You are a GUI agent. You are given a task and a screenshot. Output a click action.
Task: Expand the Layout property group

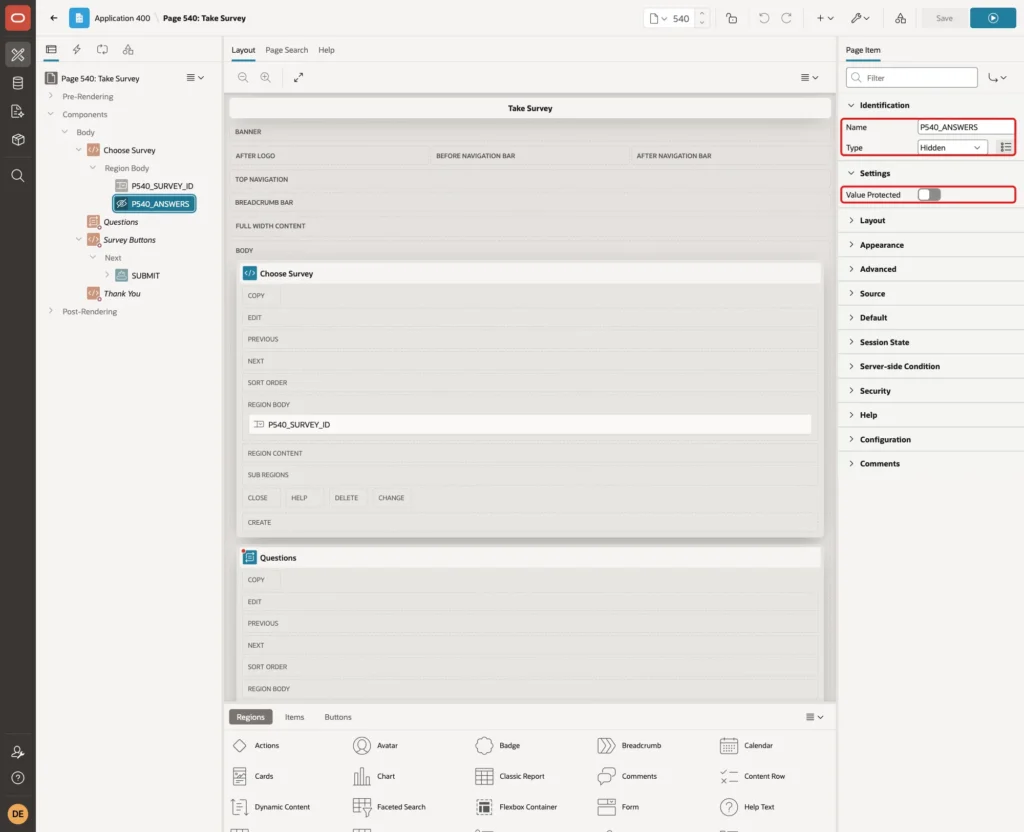point(851,221)
